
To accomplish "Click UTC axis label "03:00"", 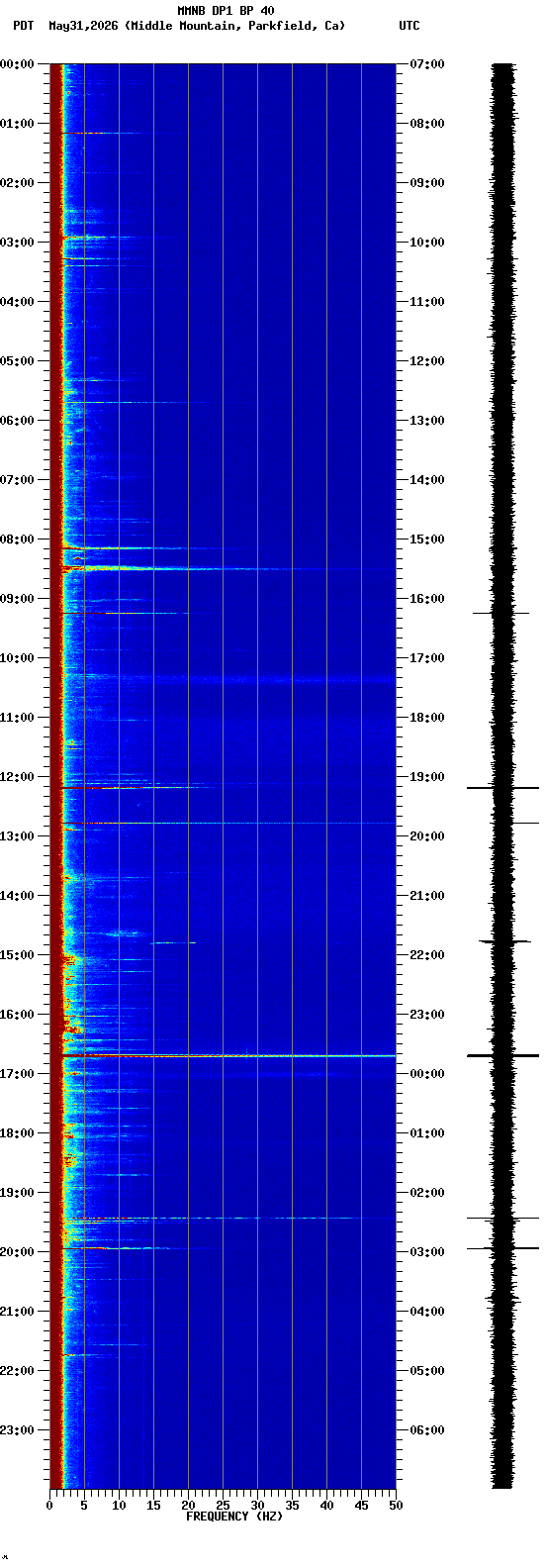I will tap(427, 1252).
